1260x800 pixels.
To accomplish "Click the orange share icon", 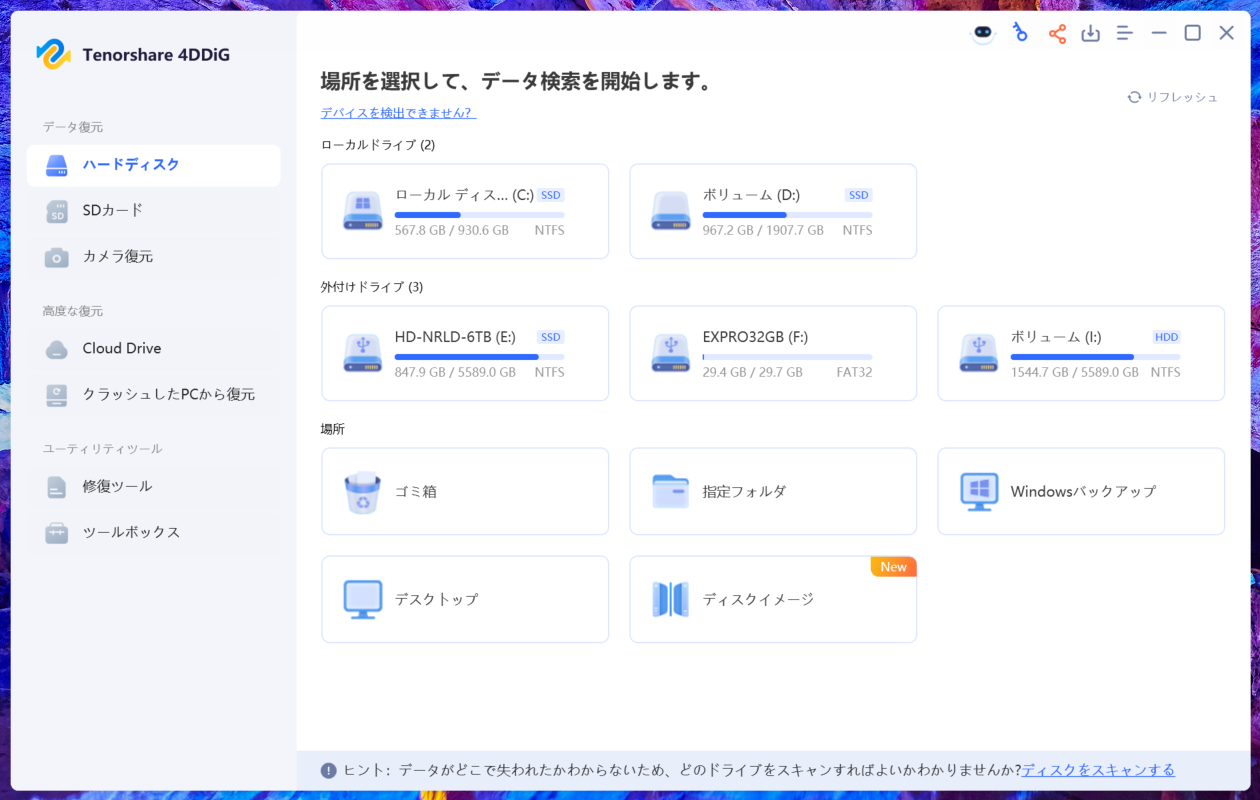I will click(x=1056, y=34).
